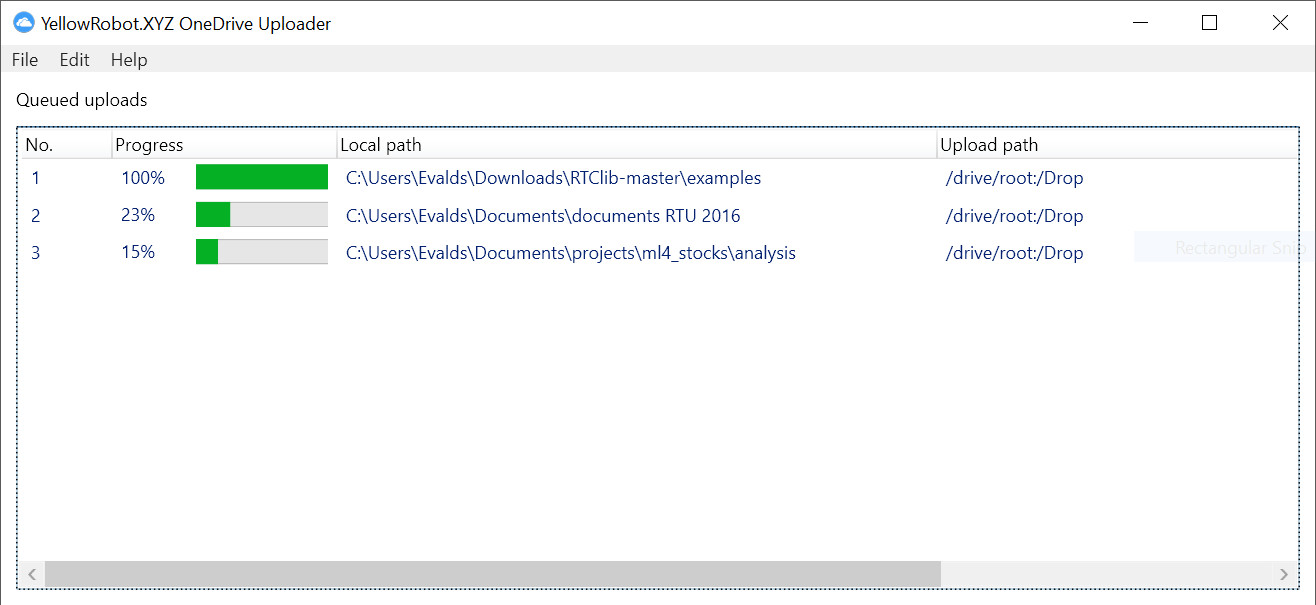Select the RTClib-master\examples local path

(553, 178)
